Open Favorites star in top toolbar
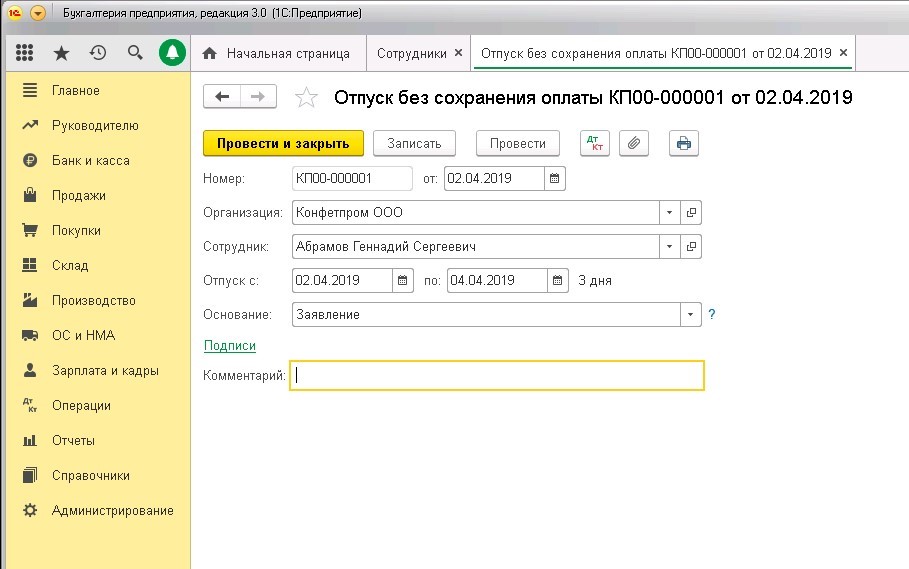 [61, 53]
